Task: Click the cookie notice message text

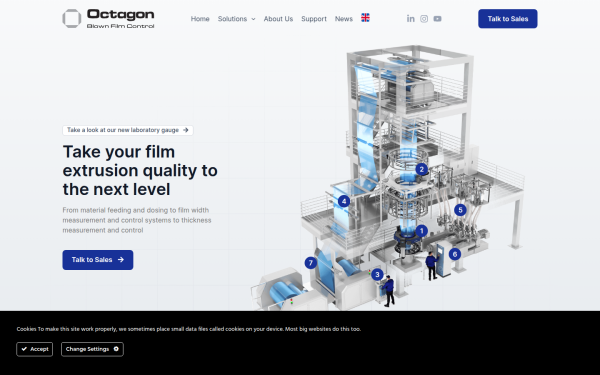Action: click(189, 329)
